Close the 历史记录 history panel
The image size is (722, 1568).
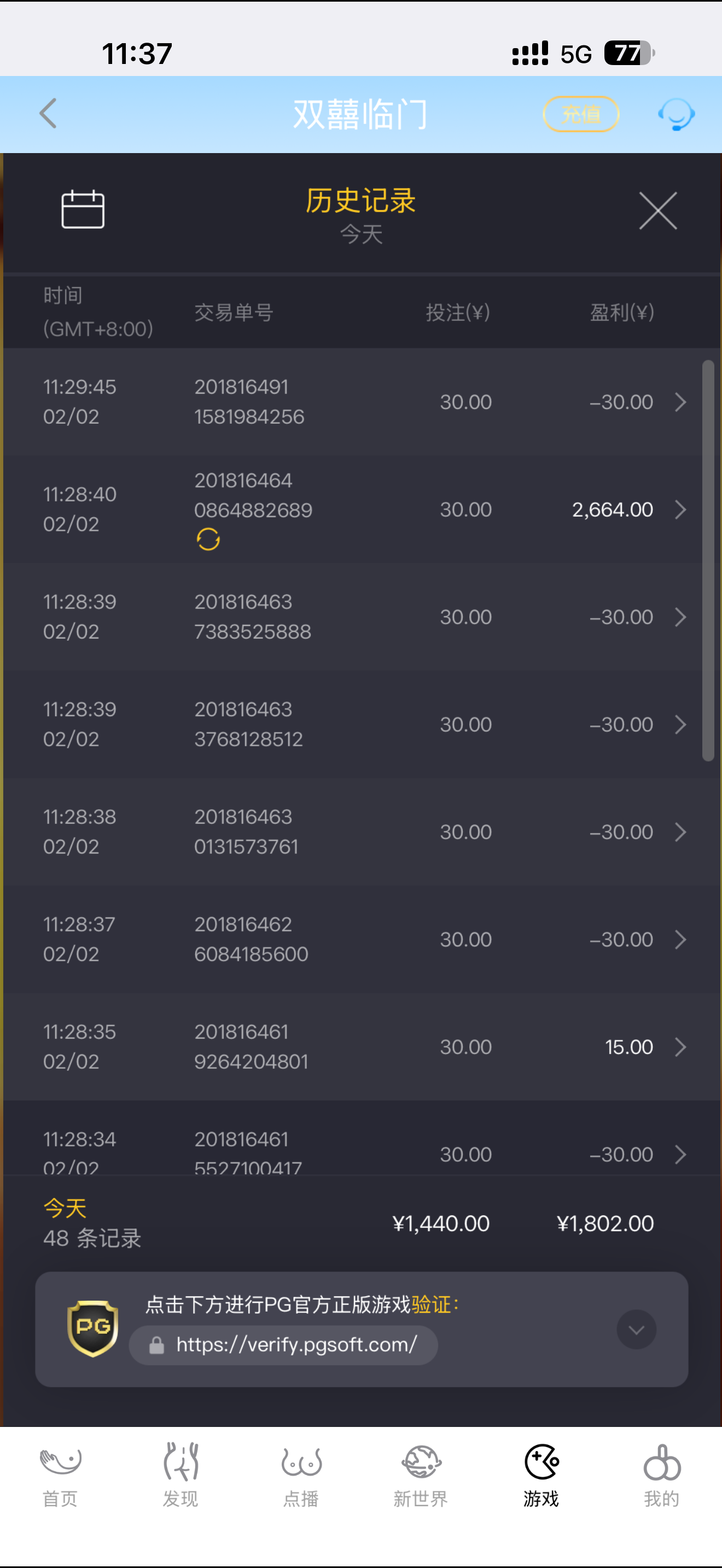[657, 210]
